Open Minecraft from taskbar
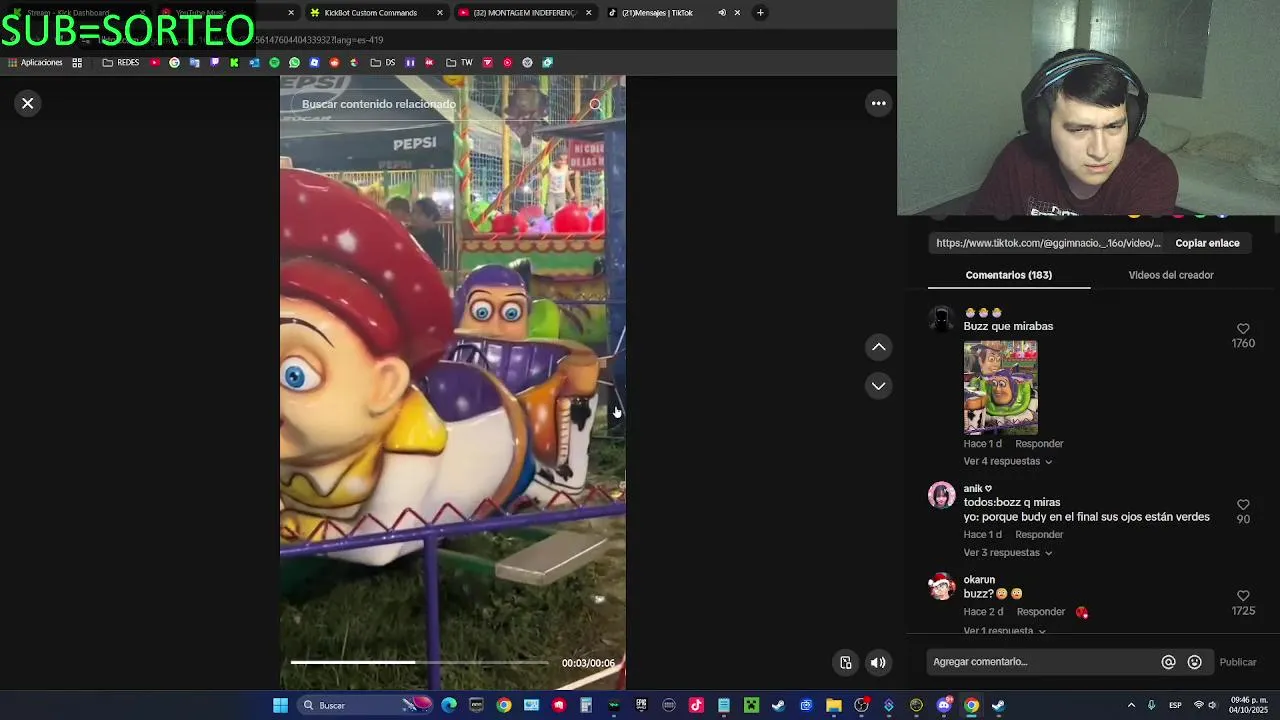The height and width of the screenshot is (720, 1280). pos(752,705)
